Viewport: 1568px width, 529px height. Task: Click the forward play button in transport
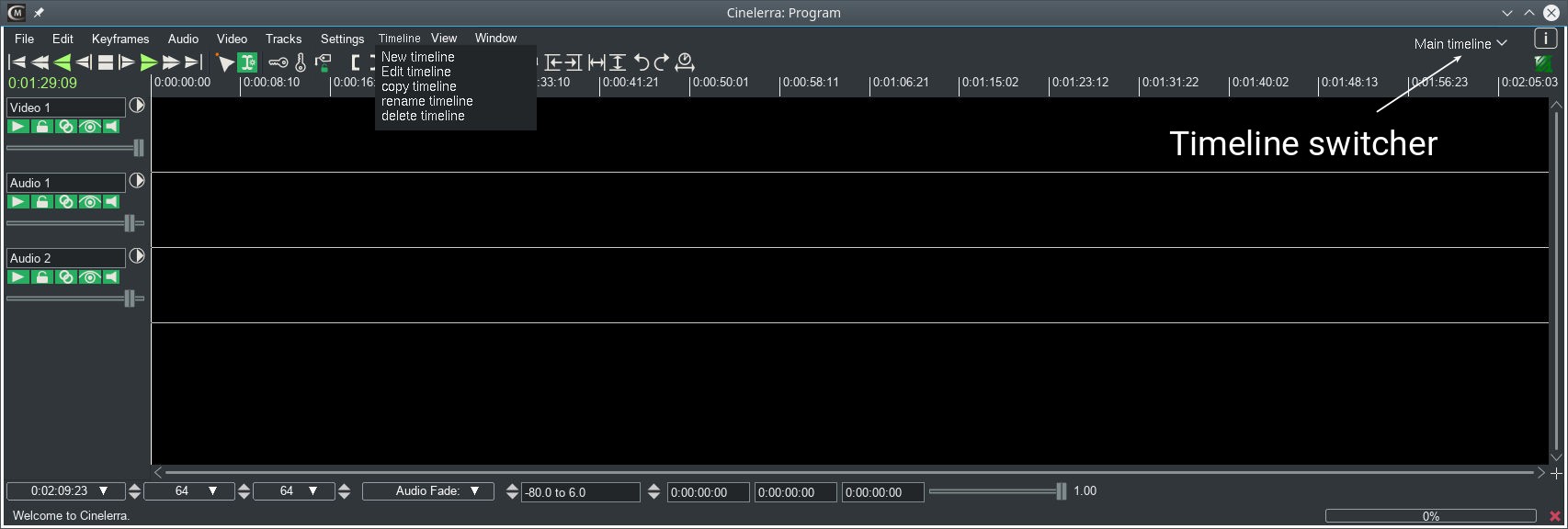(148, 62)
